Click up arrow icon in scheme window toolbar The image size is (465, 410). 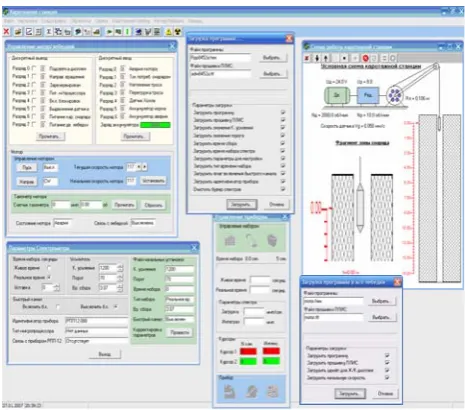[326, 58]
